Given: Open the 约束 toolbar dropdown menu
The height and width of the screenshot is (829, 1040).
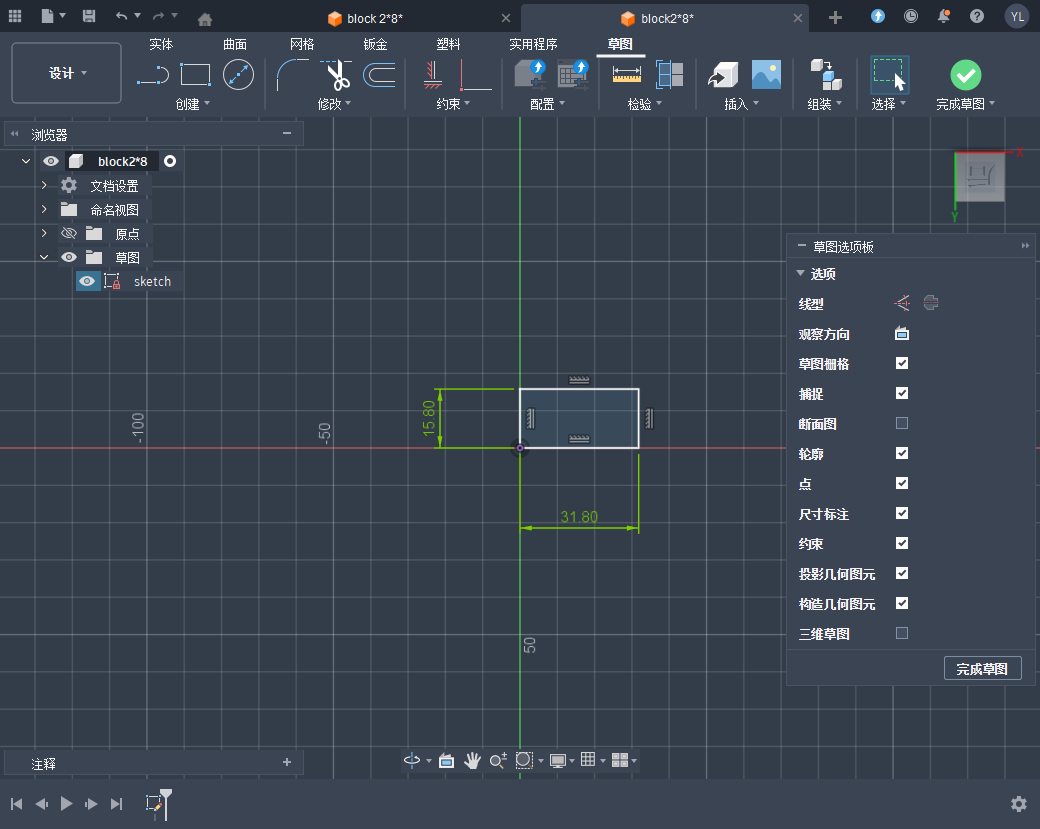Looking at the screenshot, I should coord(454,103).
